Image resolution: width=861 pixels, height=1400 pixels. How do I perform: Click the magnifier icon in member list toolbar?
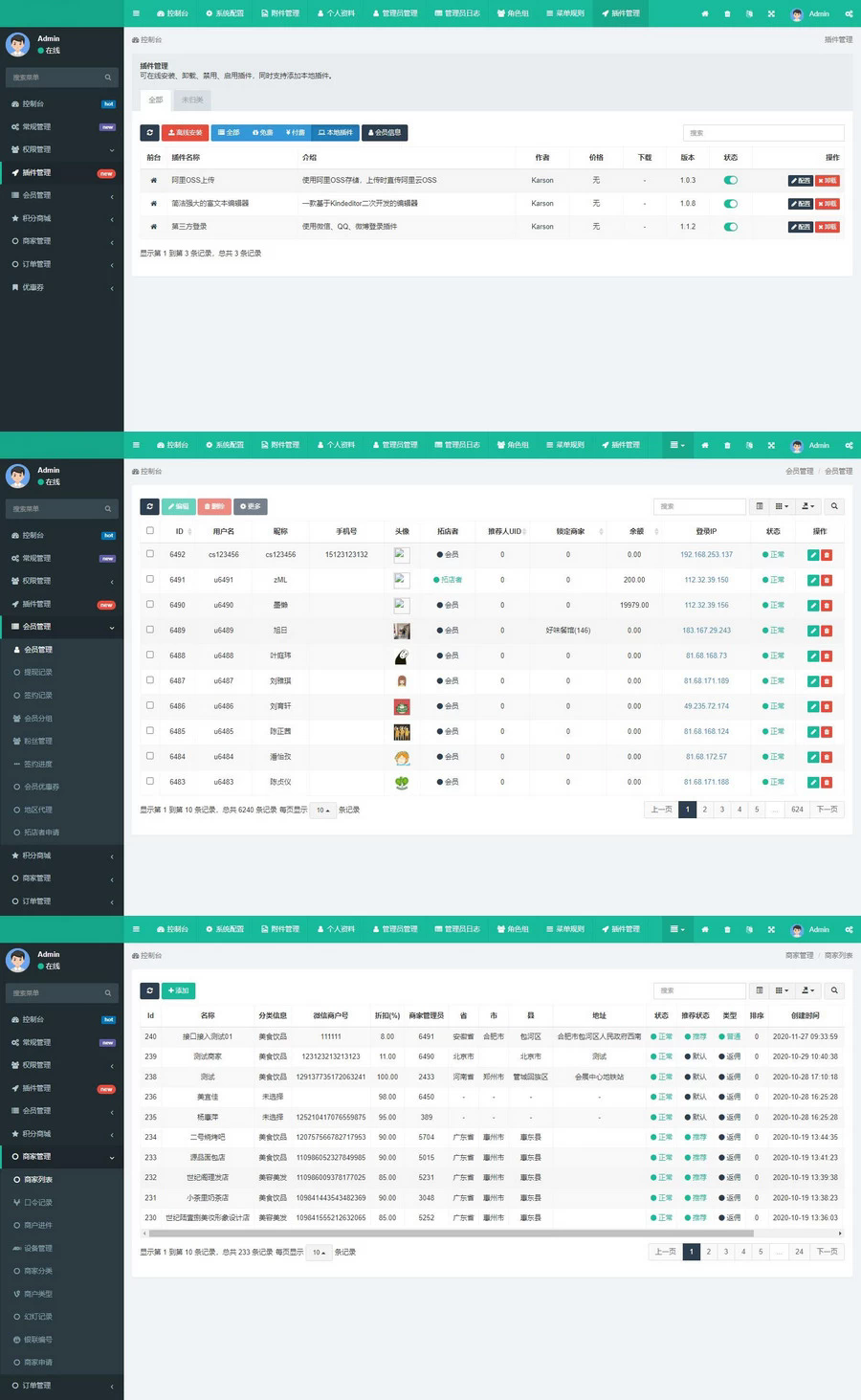click(x=834, y=506)
